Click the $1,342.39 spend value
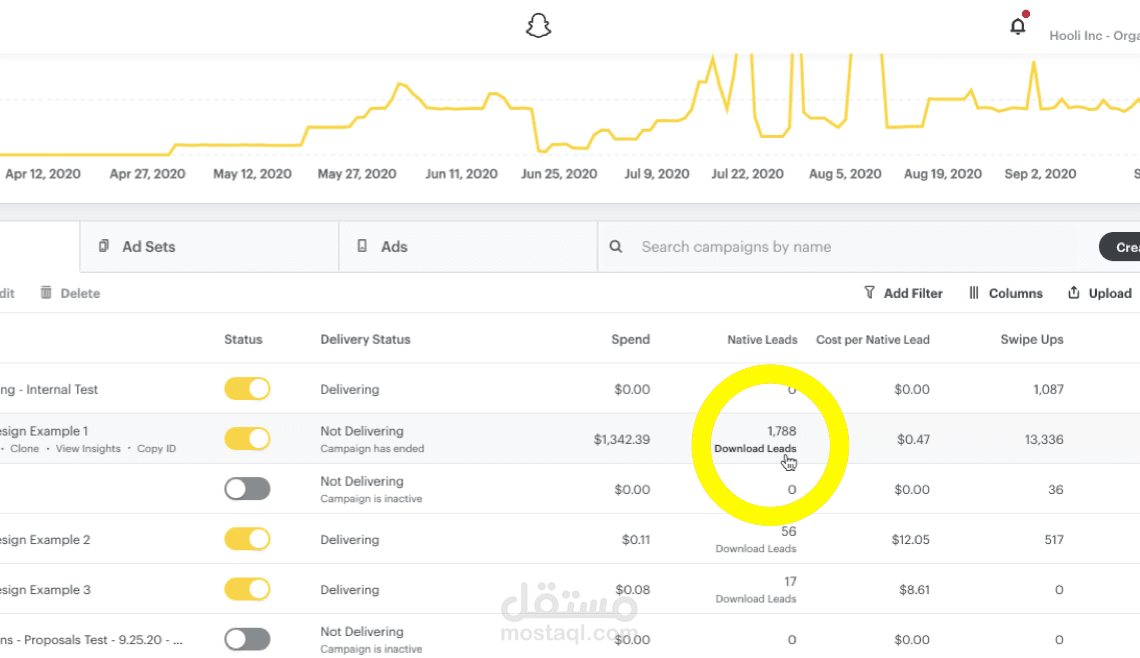 [x=622, y=439]
